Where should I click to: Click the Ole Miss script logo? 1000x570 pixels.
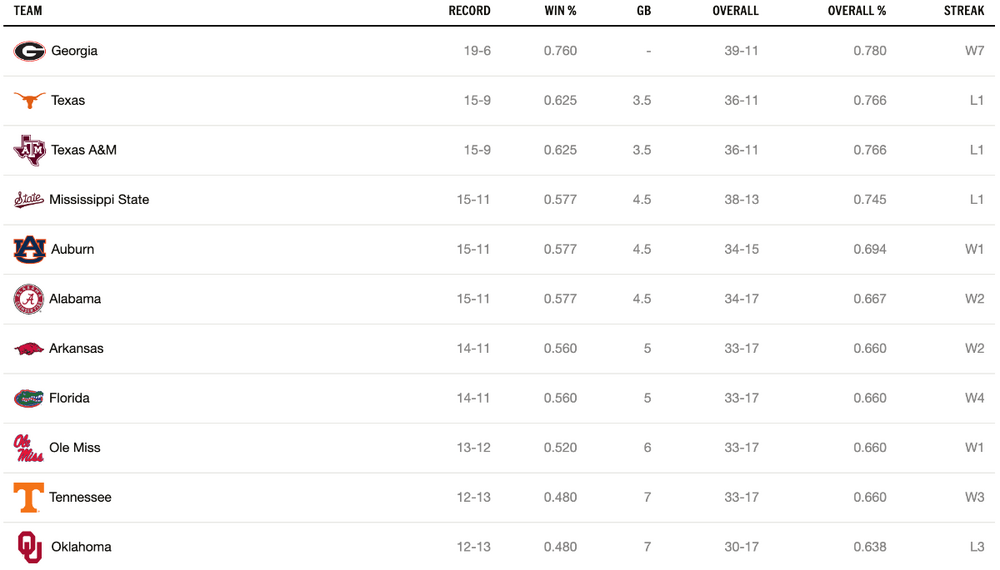[x=29, y=448]
